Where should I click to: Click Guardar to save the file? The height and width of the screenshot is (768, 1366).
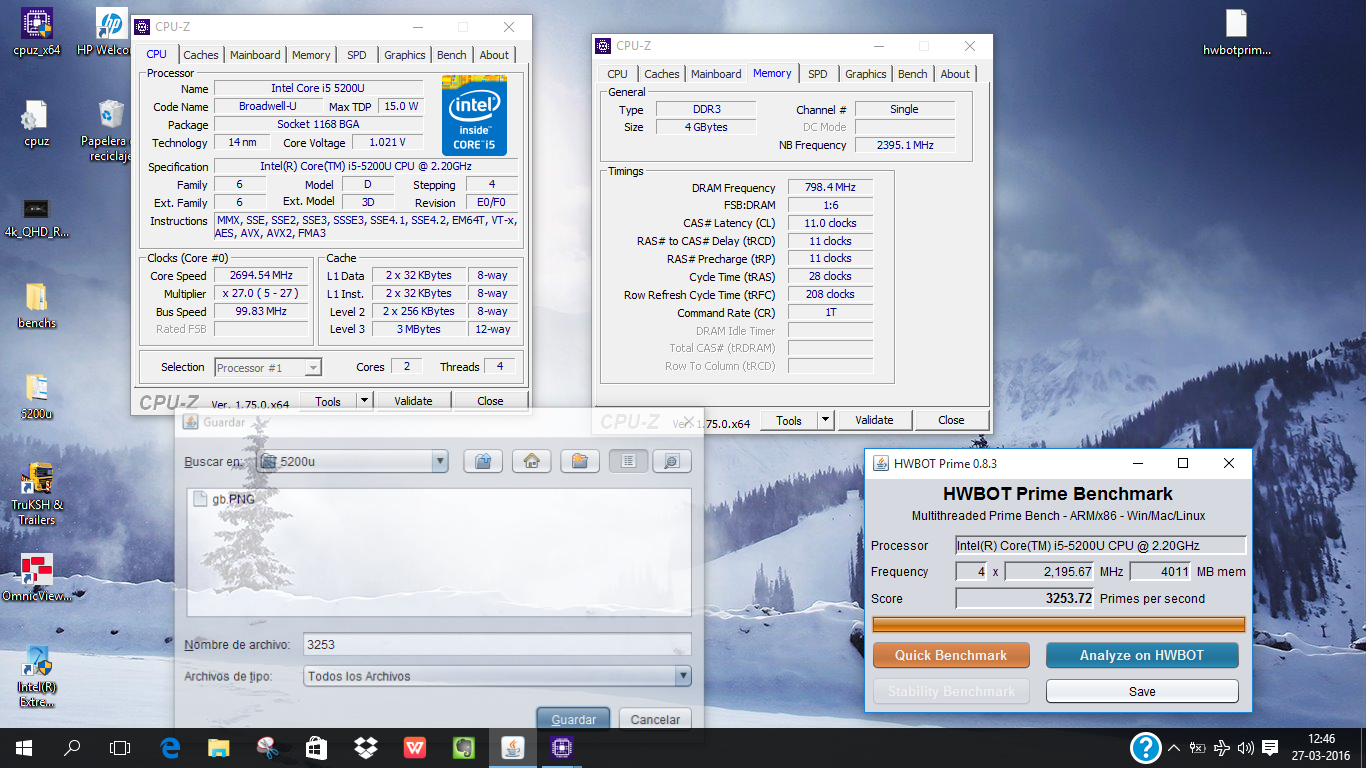(574, 719)
